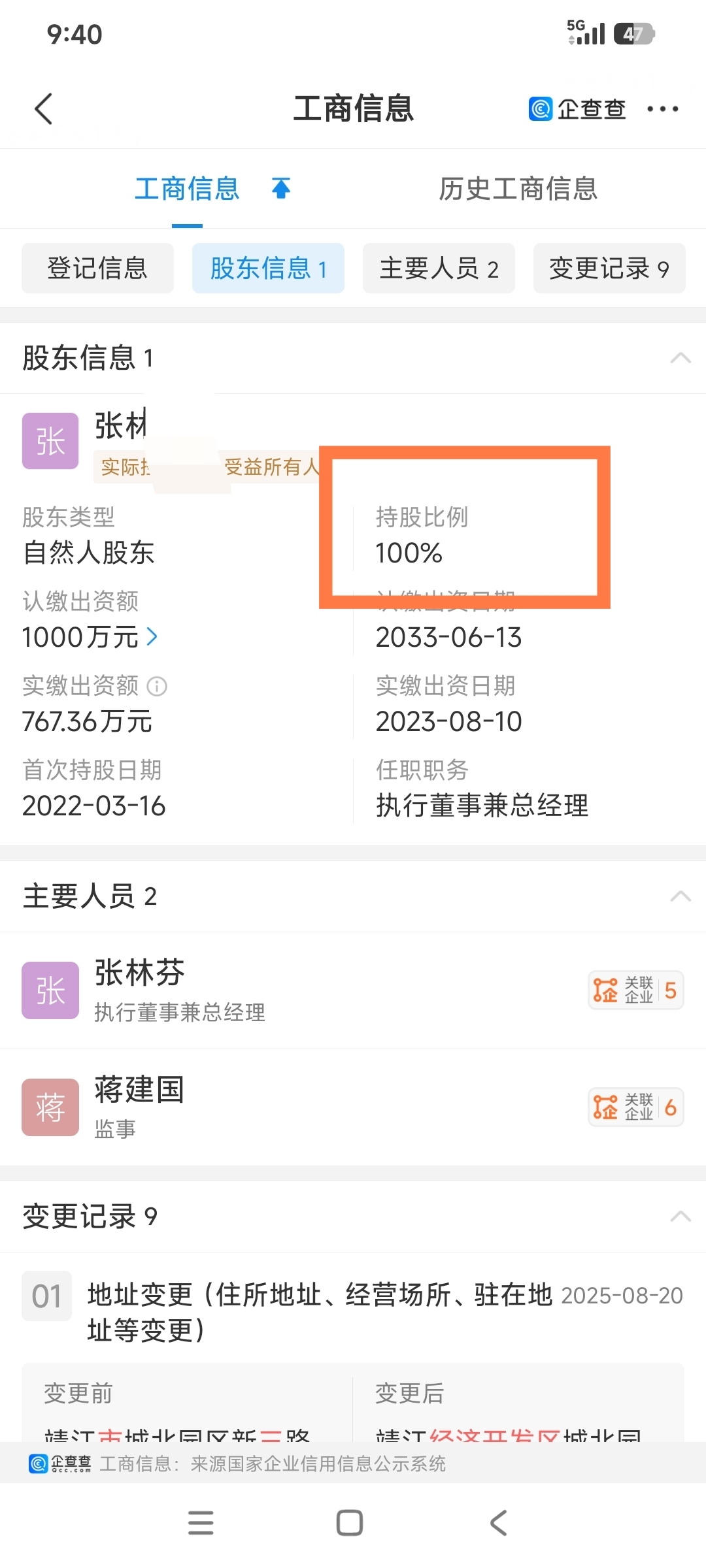Jump to 主要人员 2 section chip
Screen dimensions: 706x1568
click(439, 269)
